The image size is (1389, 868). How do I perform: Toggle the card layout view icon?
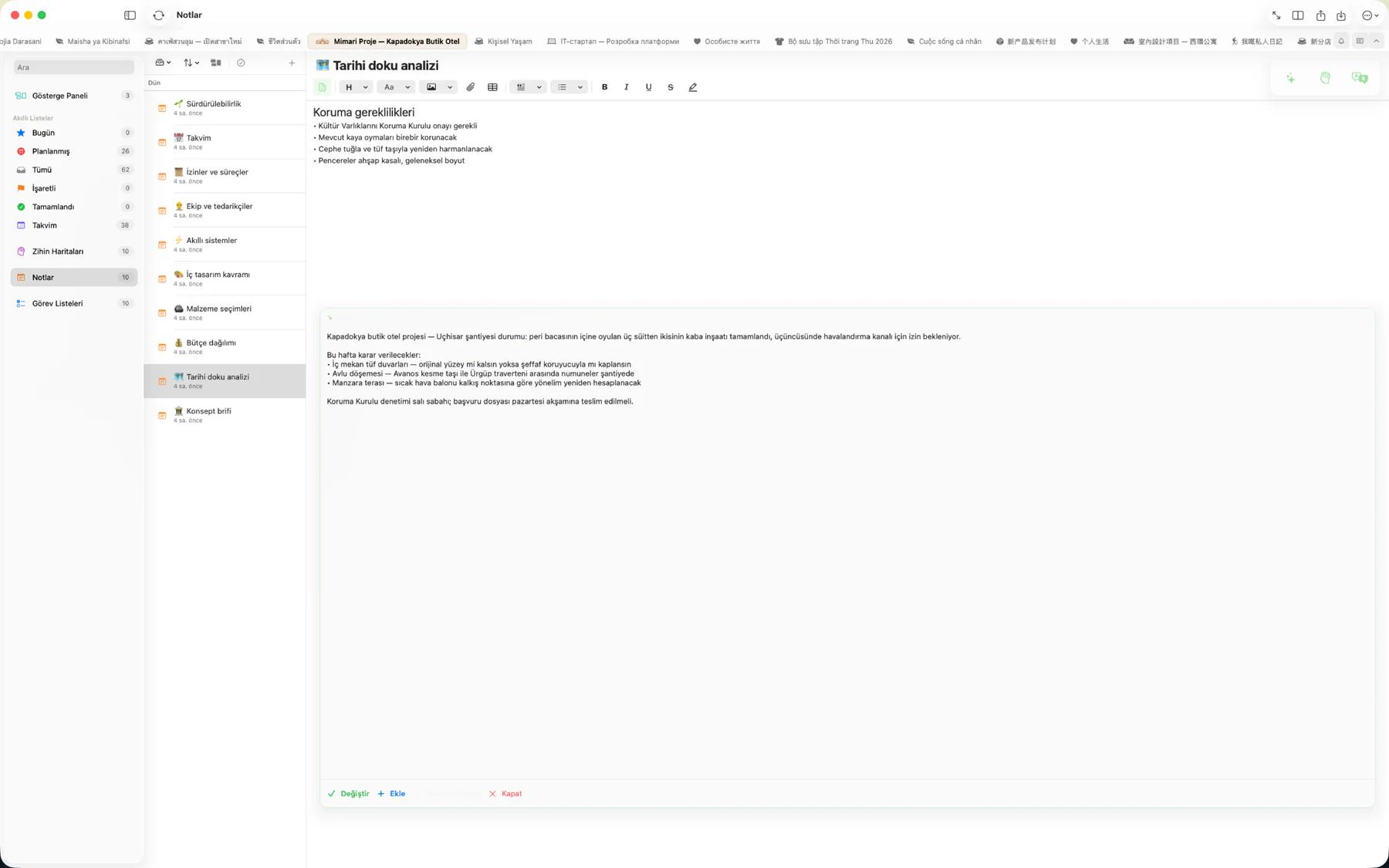tap(216, 63)
